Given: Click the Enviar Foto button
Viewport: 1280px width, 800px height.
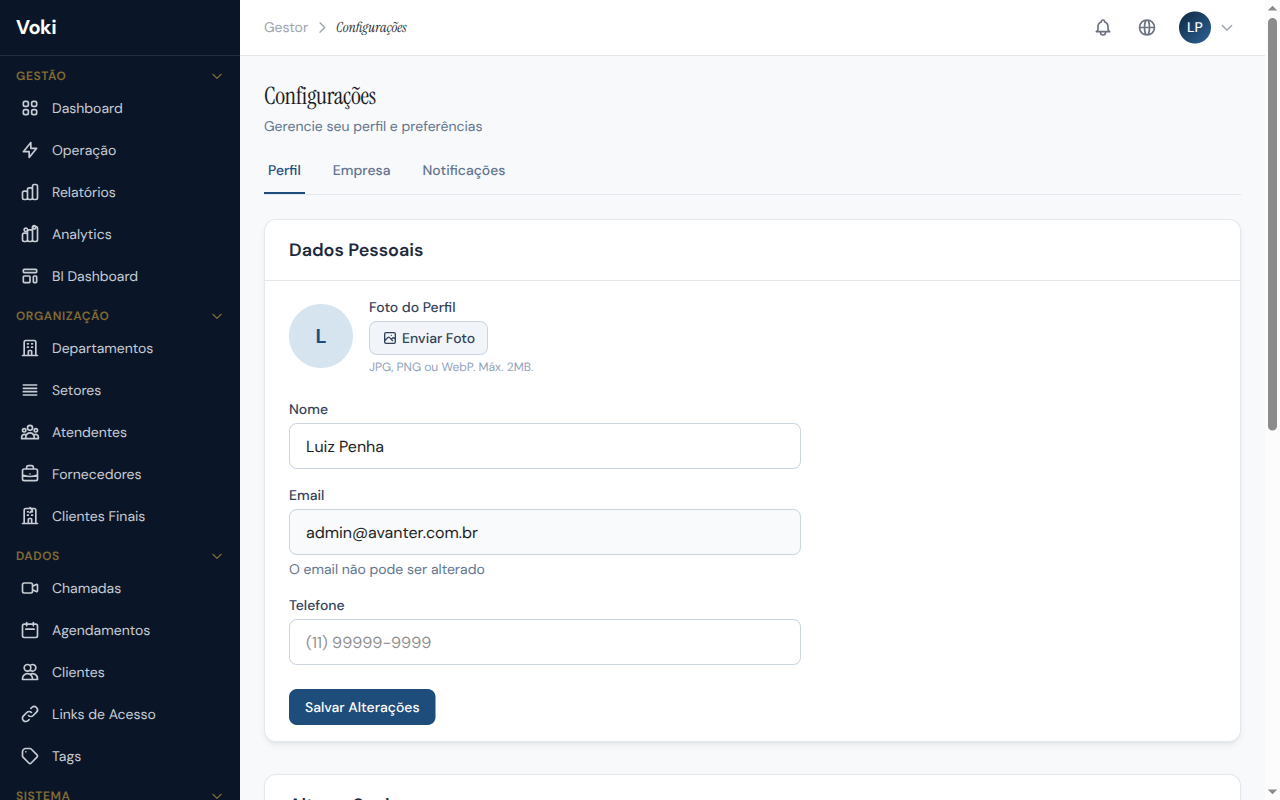Looking at the screenshot, I should click(428, 338).
